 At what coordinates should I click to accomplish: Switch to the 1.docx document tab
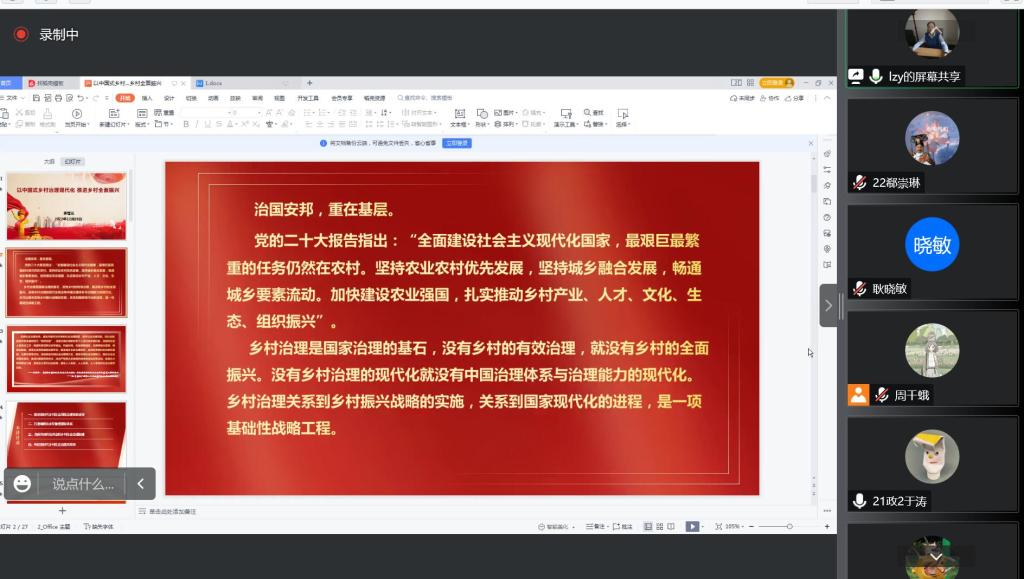point(212,83)
